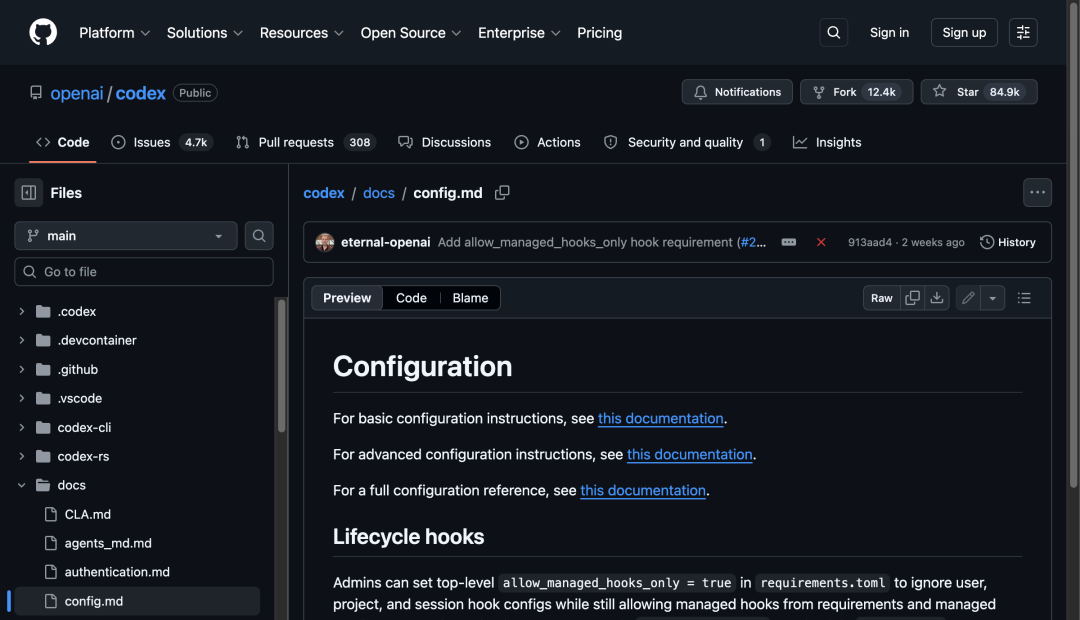Screen dimensions: 1080x620
Task: Copy raw file content icon
Action: [912, 298]
